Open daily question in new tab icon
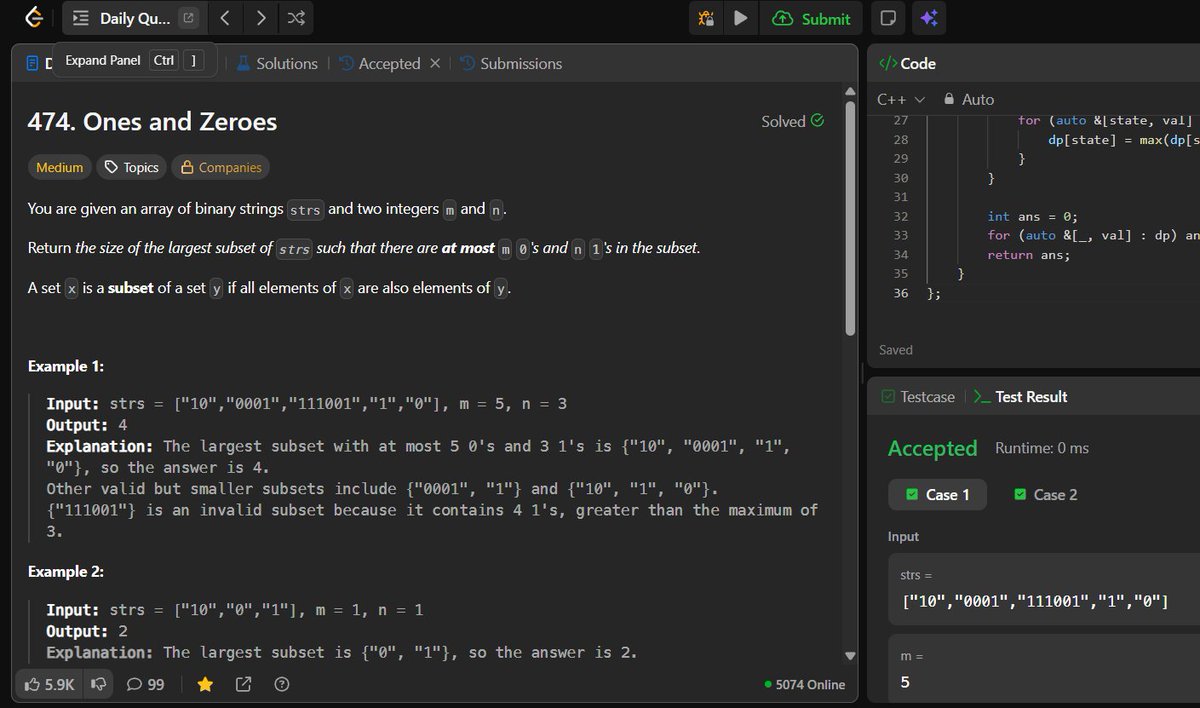1200x708 pixels. 188,18
